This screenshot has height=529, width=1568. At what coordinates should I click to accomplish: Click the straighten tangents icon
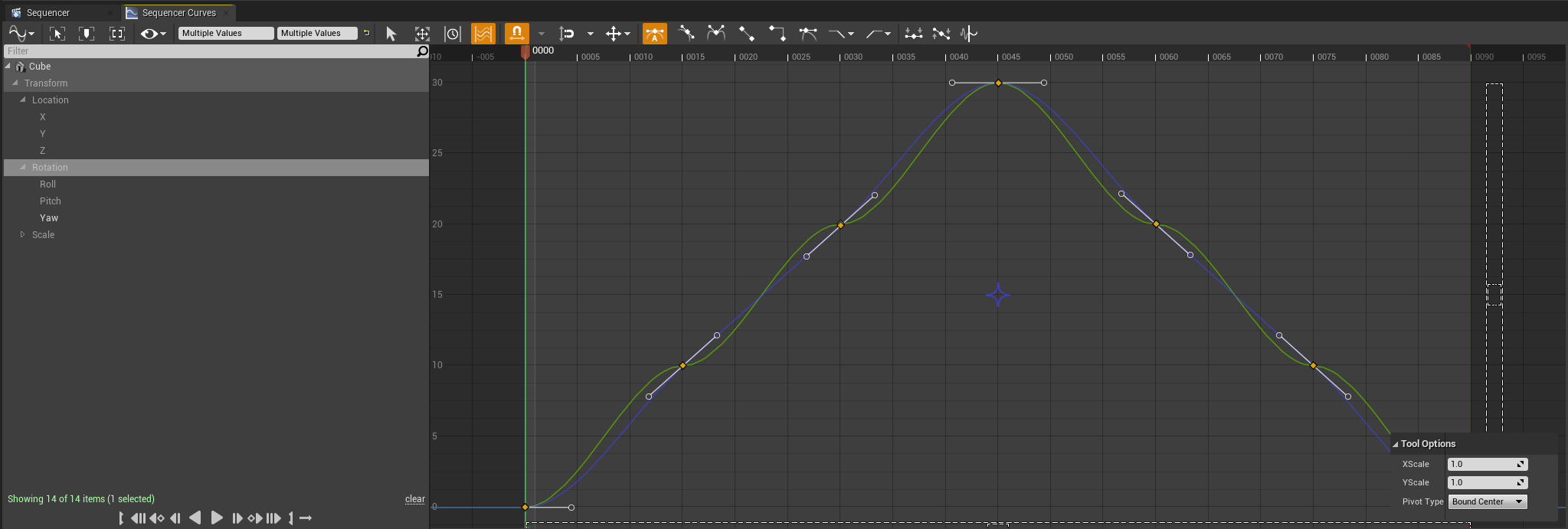pyautogui.click(x=941, y=34)
